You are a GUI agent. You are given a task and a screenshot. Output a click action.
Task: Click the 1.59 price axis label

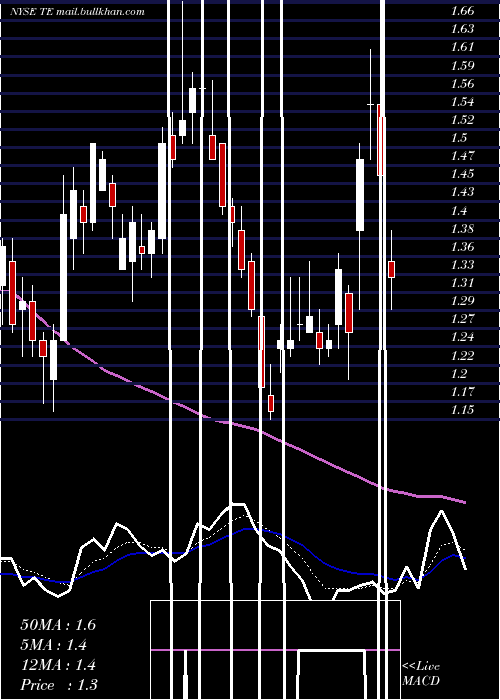click(462, 65)
